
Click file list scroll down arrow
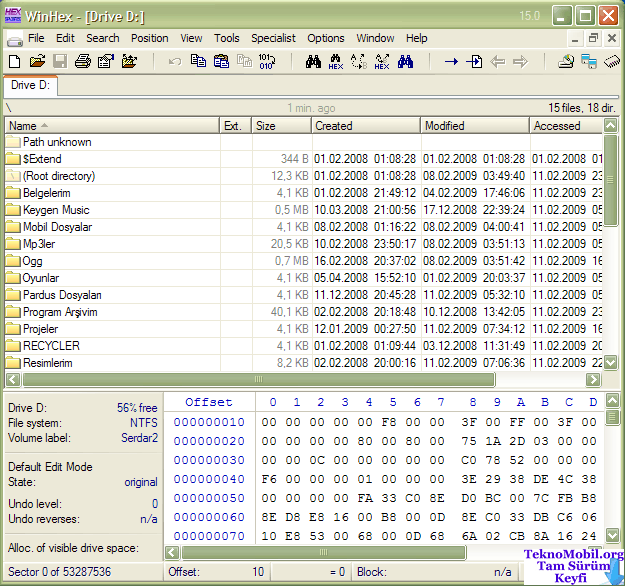(x=611, y=363)
